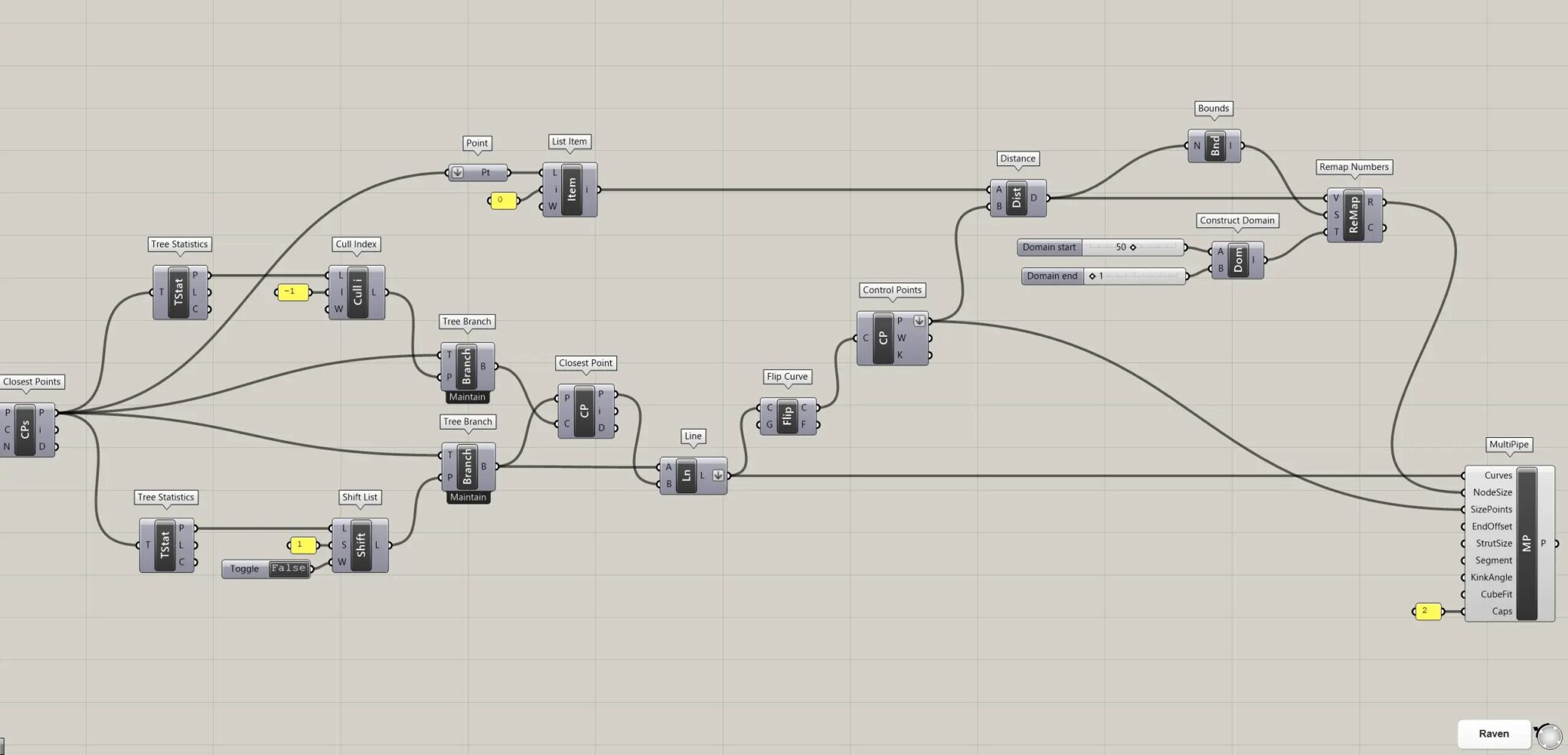Select the Line component
Viewport: 1568px width, 755px height.
pyautogui.click(x=687, y=475)
